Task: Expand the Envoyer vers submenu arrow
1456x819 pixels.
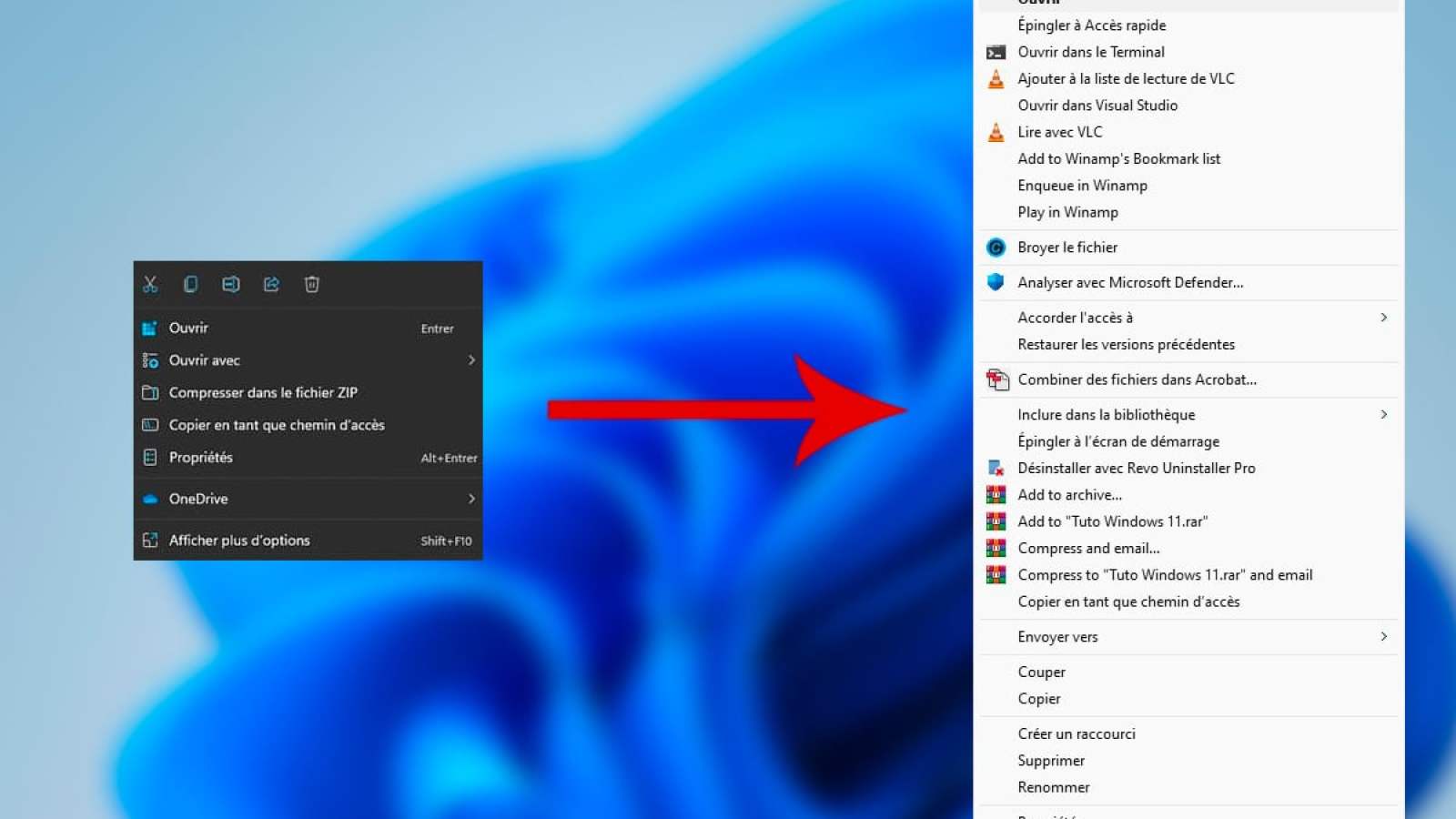Action: pyautogui.click(x=1383, y=637)
